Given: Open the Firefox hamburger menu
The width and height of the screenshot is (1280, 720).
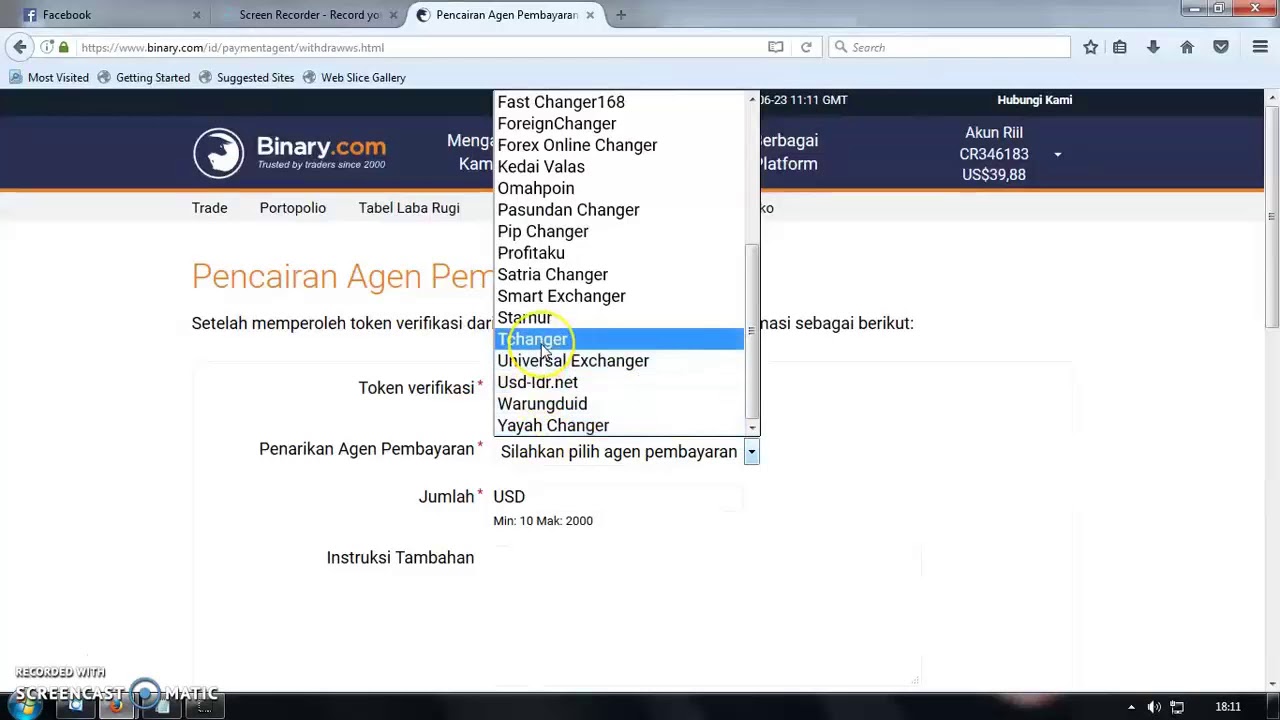Looking at the screenshot, I should [x=1260, y=47].
